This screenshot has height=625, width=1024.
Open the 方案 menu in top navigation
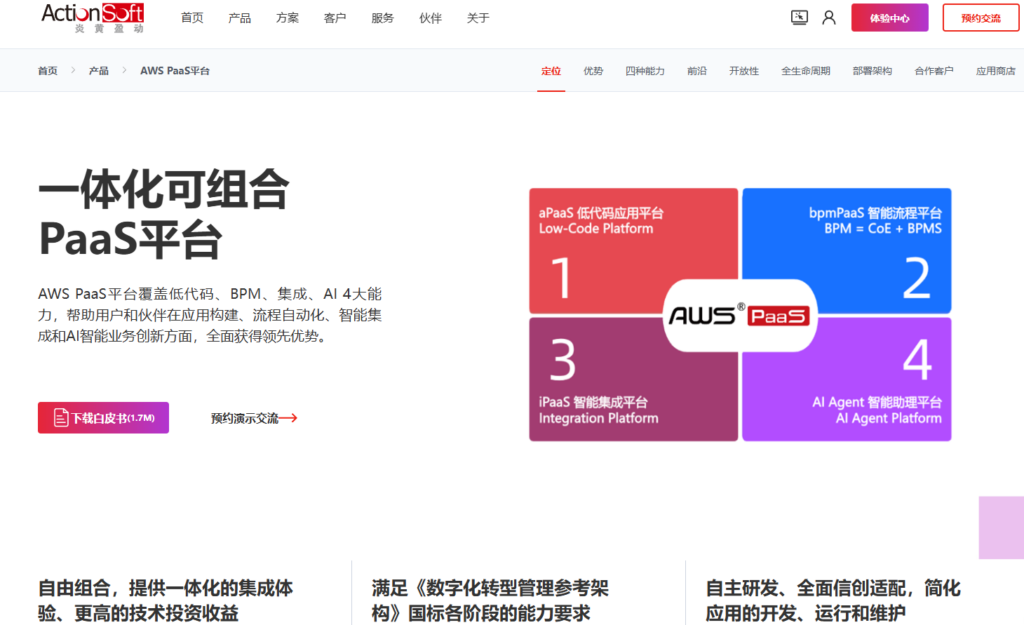pos(287,17)
